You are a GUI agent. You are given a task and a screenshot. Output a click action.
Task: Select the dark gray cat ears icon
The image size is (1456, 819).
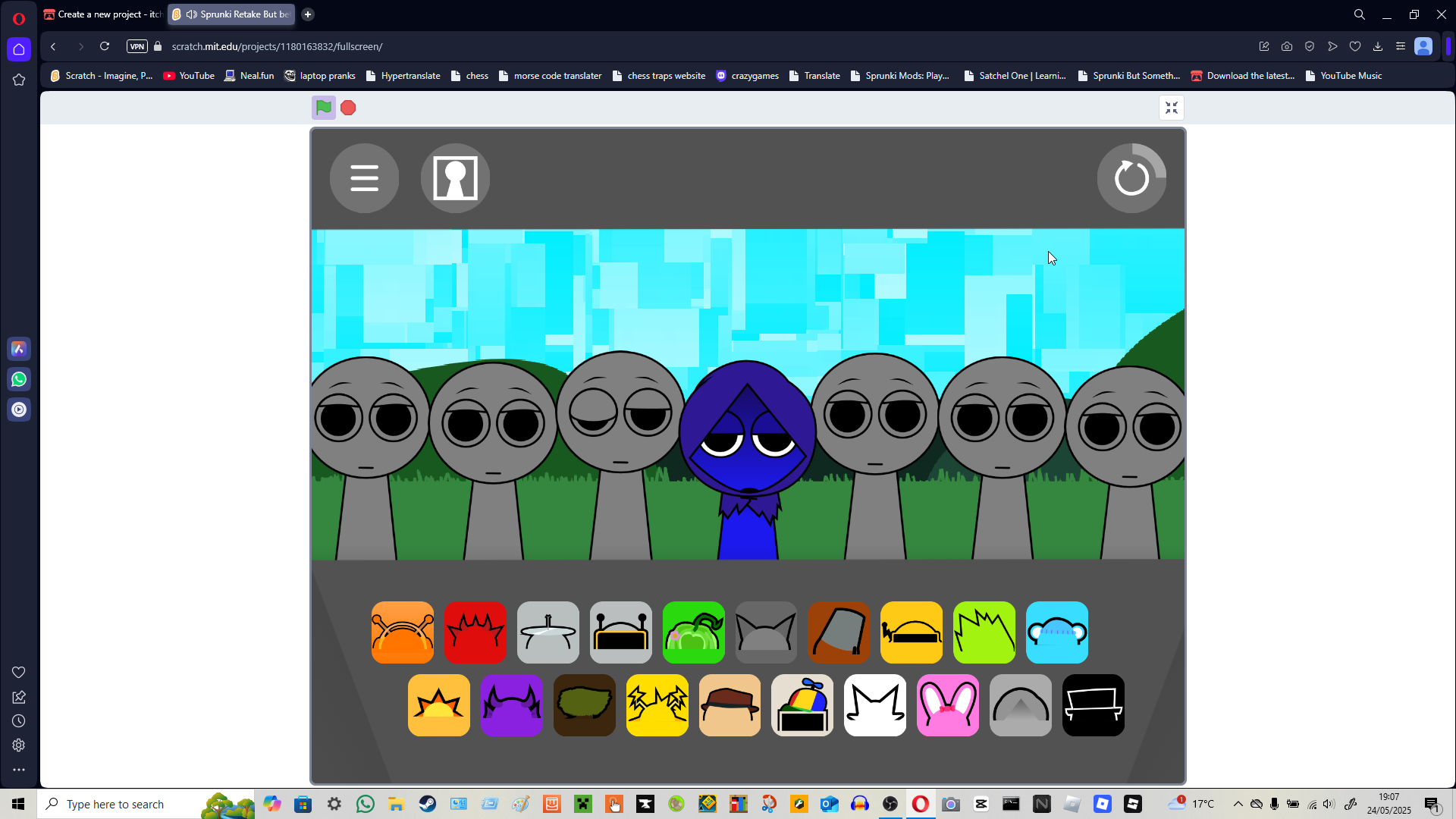[x=767, y=632]
